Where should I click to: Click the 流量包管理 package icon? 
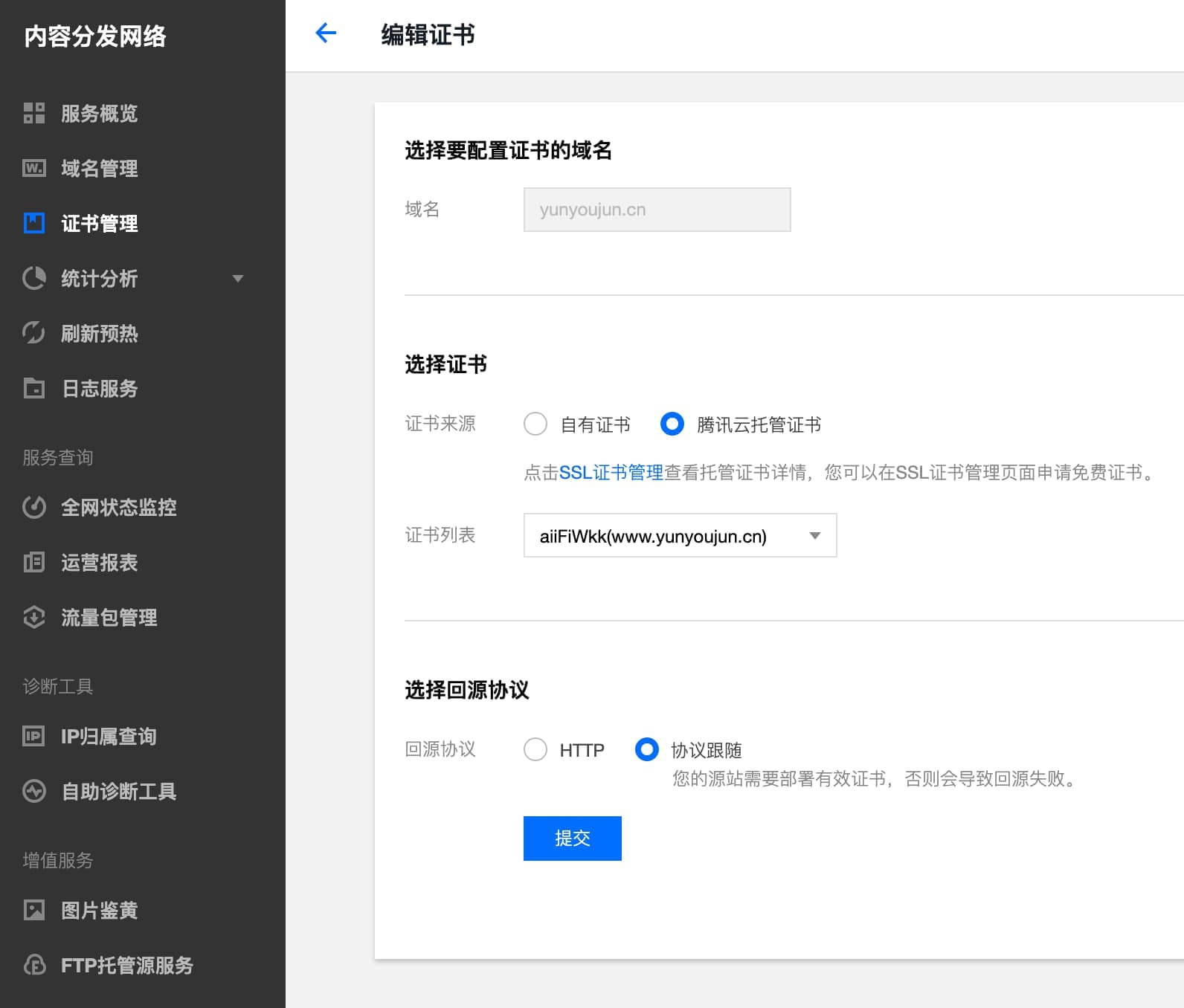coord(34,617)
